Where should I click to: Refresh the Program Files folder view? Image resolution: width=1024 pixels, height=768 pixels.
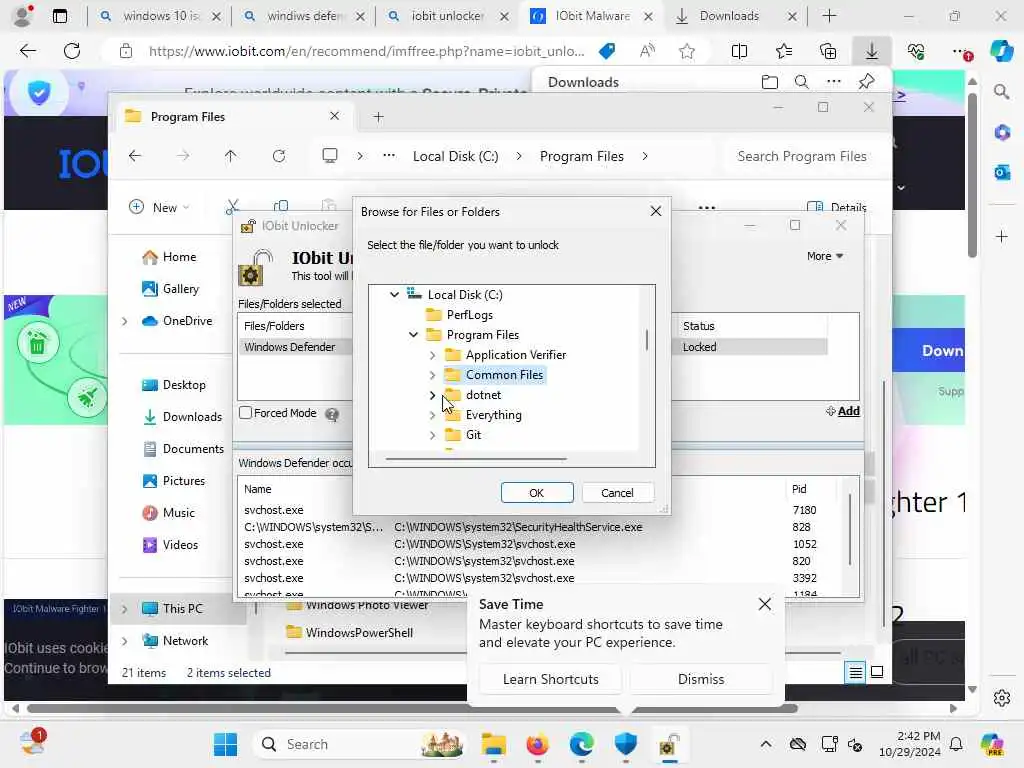pyautogui.click(x=279, y=156)
